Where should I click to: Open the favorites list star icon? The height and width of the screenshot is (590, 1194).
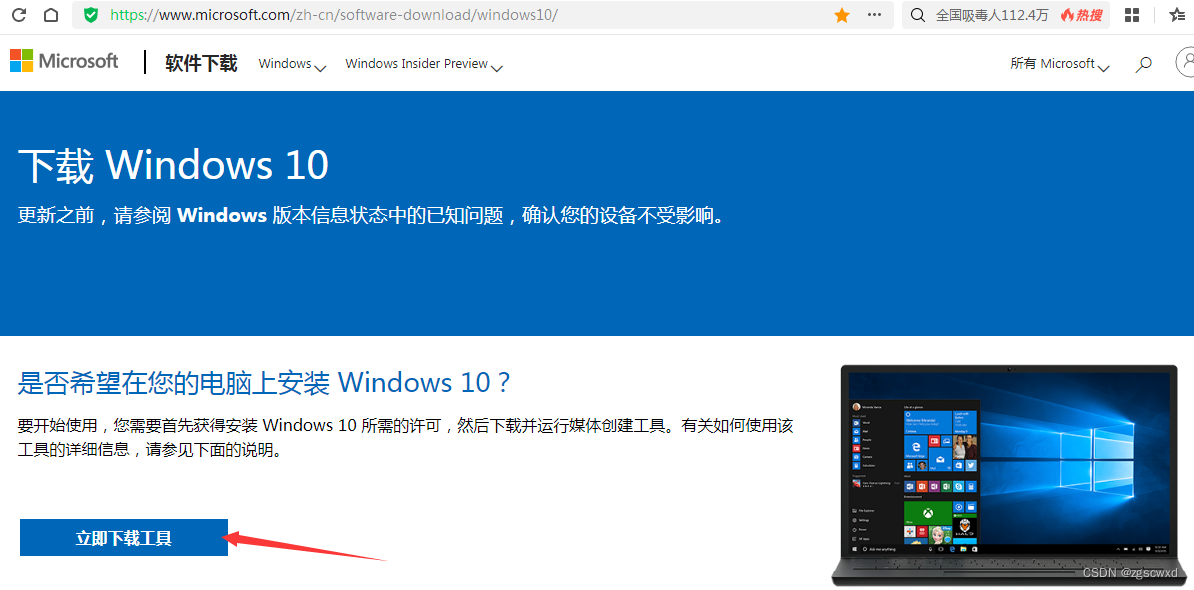[1177, 15]
